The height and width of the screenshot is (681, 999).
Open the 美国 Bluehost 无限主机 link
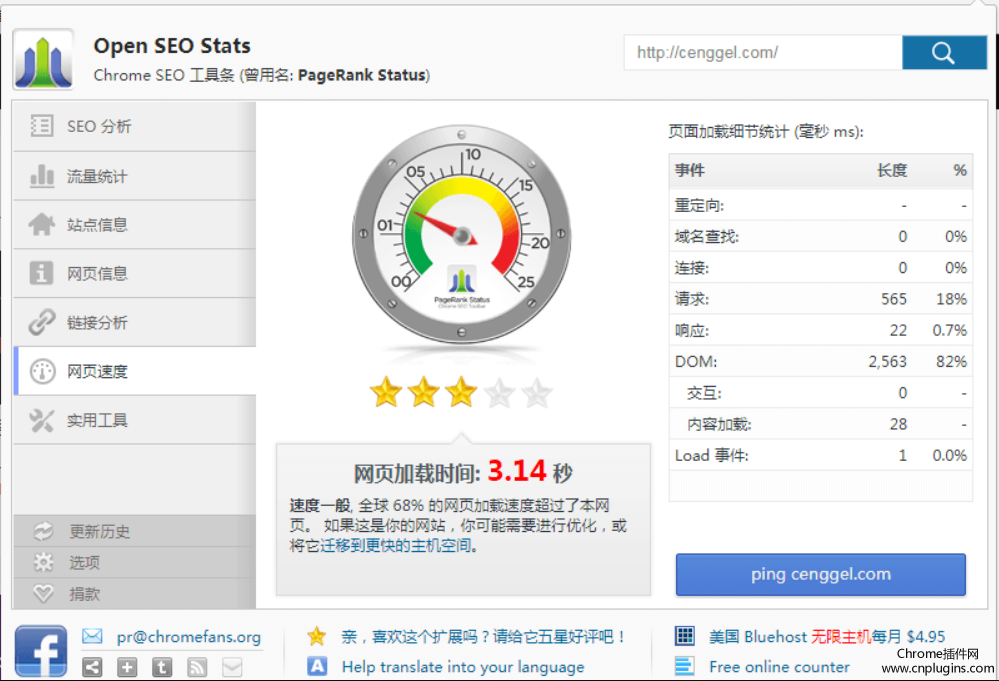pyautogui.click(x=827, y=636)
